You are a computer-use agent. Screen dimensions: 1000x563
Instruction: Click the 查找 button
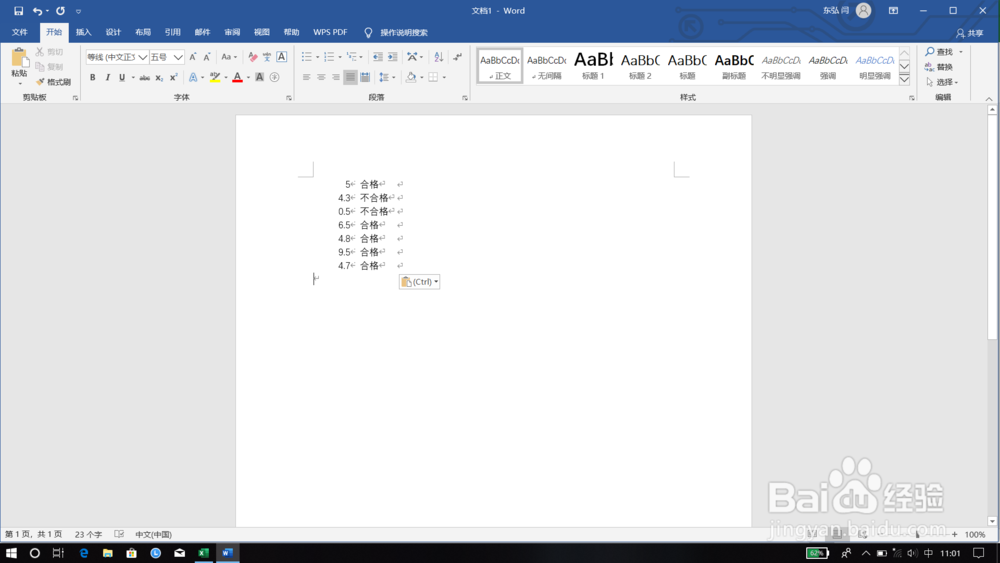(x=939, y=52)
